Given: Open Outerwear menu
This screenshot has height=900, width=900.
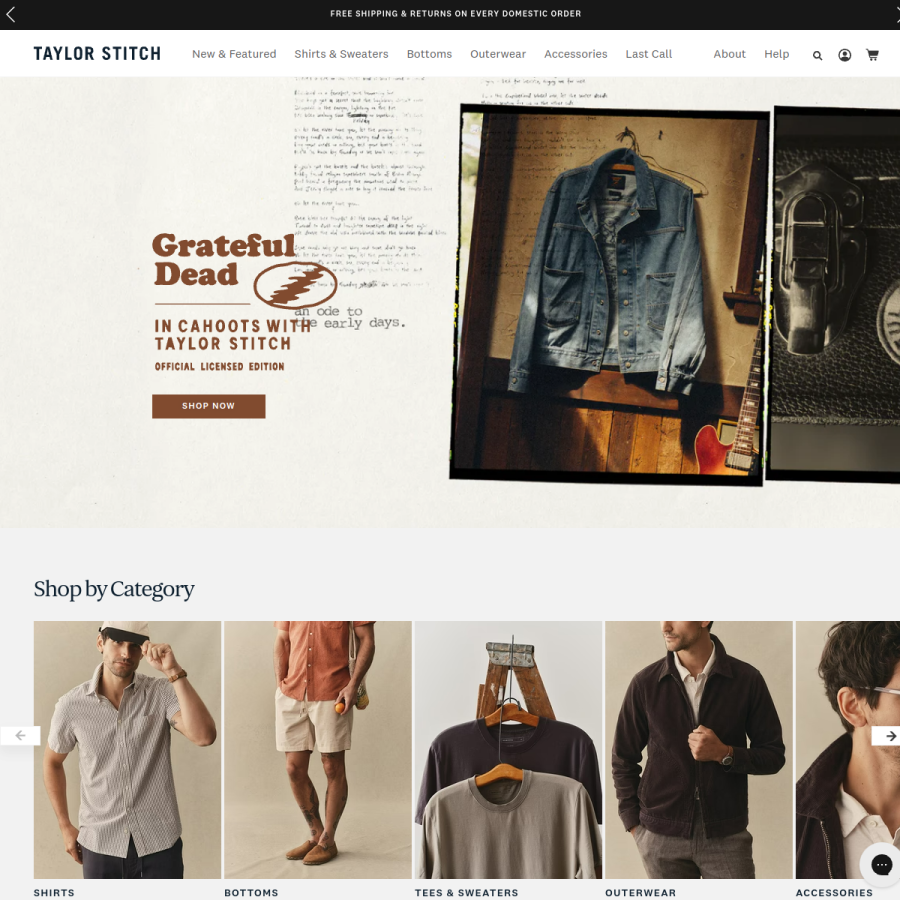Looking at the screenshot, I should tap(498, 54).
